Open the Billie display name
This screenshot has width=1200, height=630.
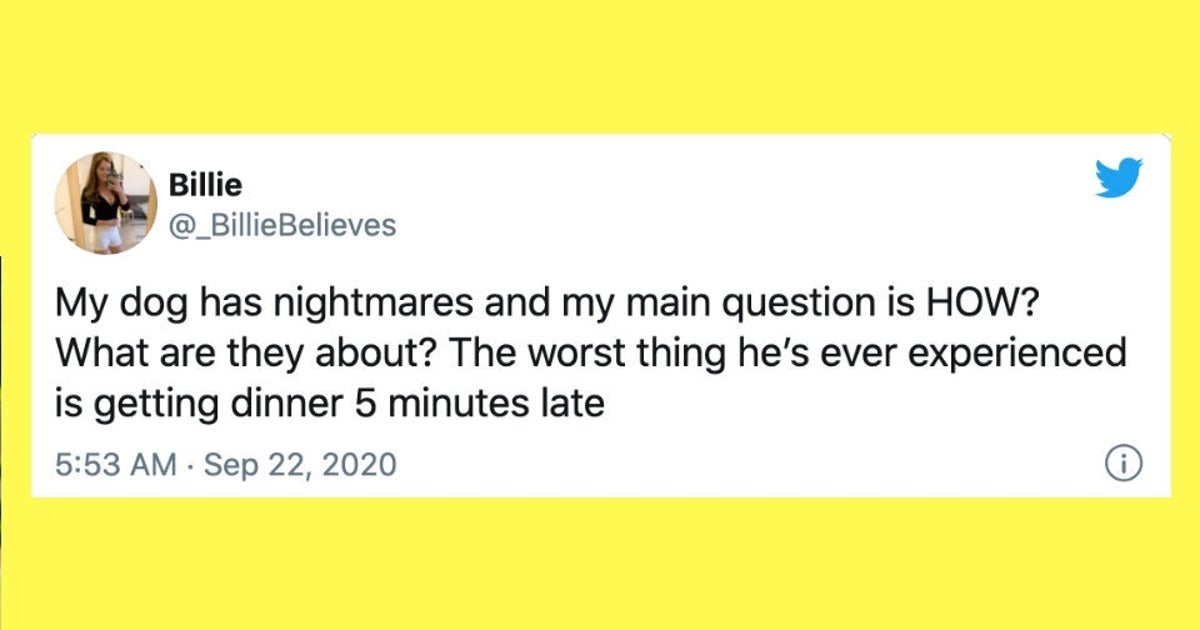click(205, 187)
